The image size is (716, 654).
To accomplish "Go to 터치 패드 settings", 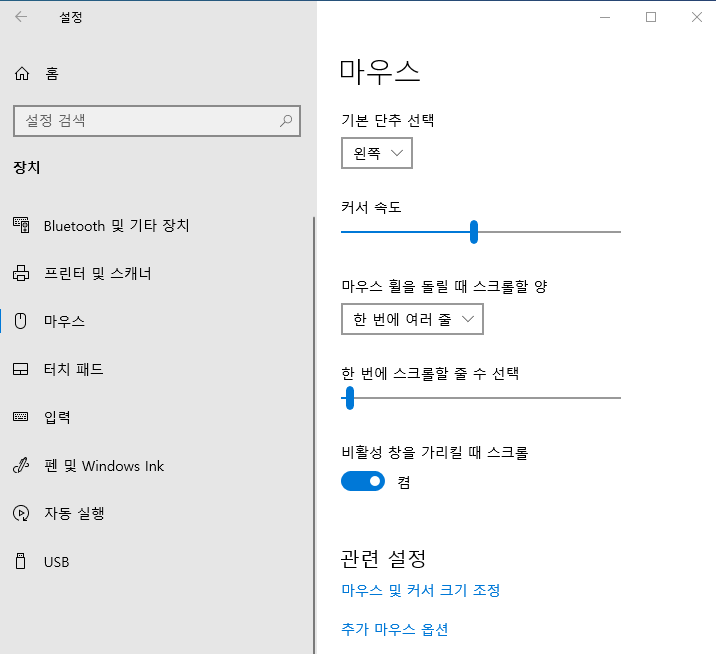I will (x=157, y=369).
